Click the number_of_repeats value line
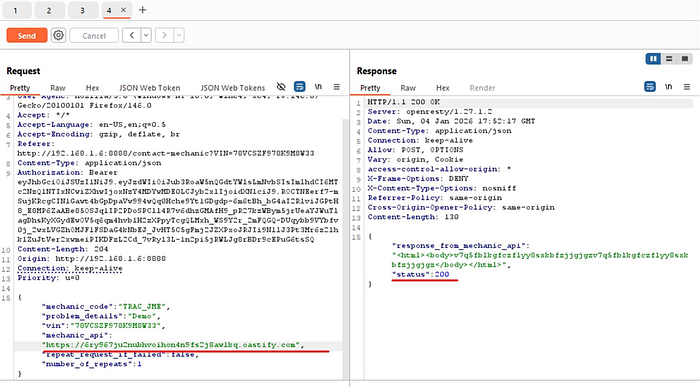Viewport: 700px width, 387px height. click(x=92, y=364)
